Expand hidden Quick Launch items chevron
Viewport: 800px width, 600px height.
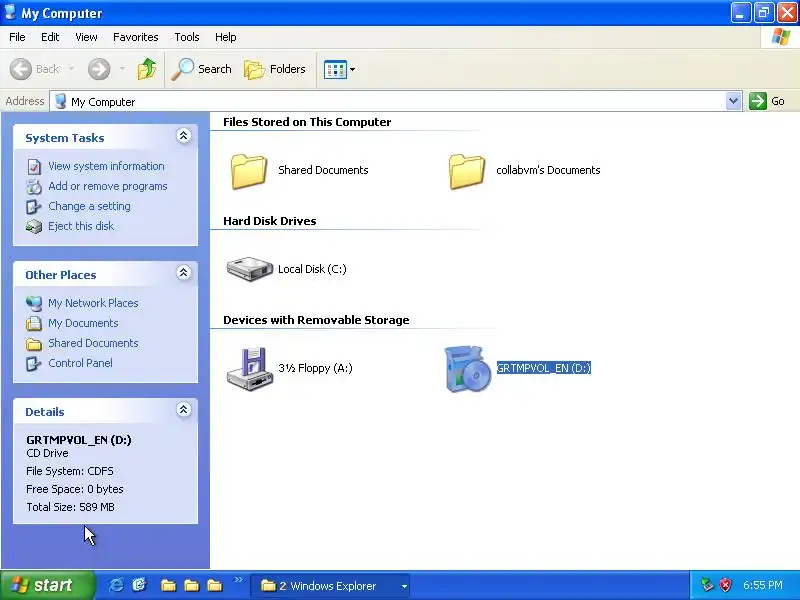238,580
